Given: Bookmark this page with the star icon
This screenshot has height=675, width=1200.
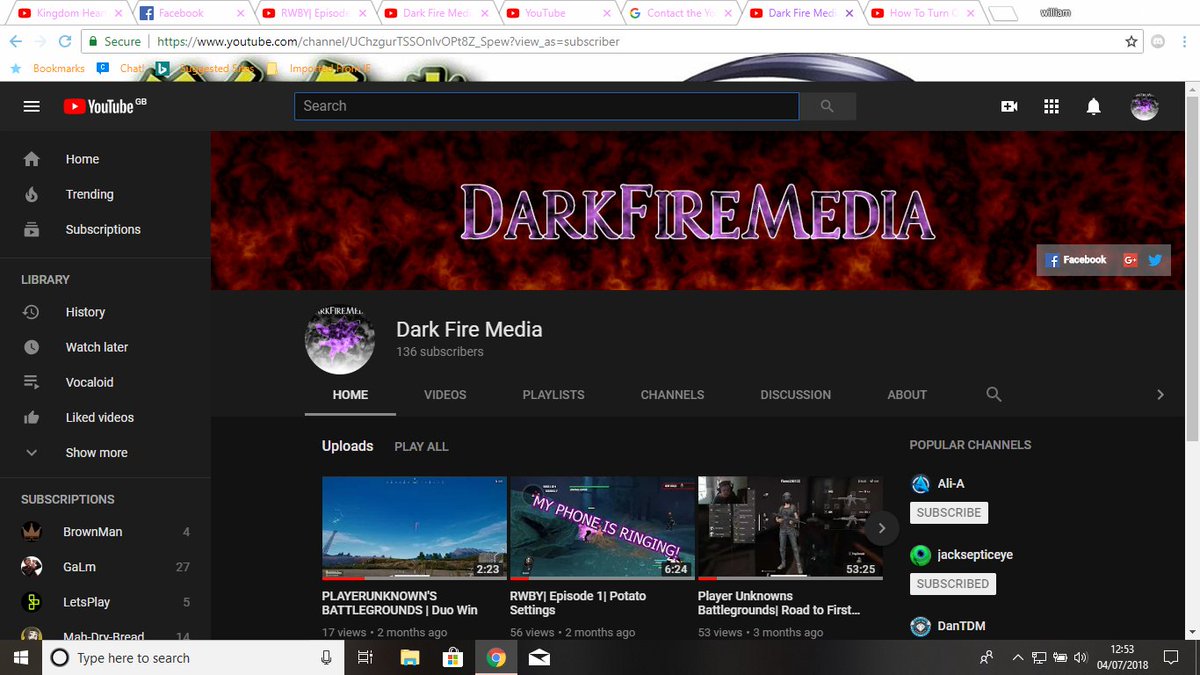Looking at the screenshot, I should point(1131,42).
